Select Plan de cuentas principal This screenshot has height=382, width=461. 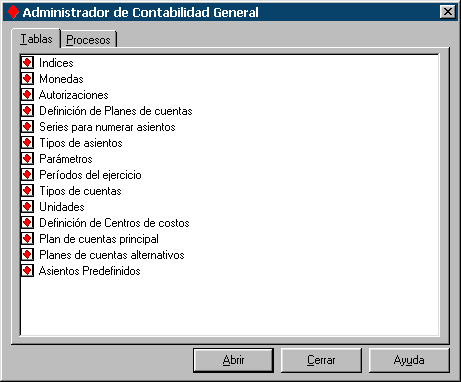coord(99,239)
